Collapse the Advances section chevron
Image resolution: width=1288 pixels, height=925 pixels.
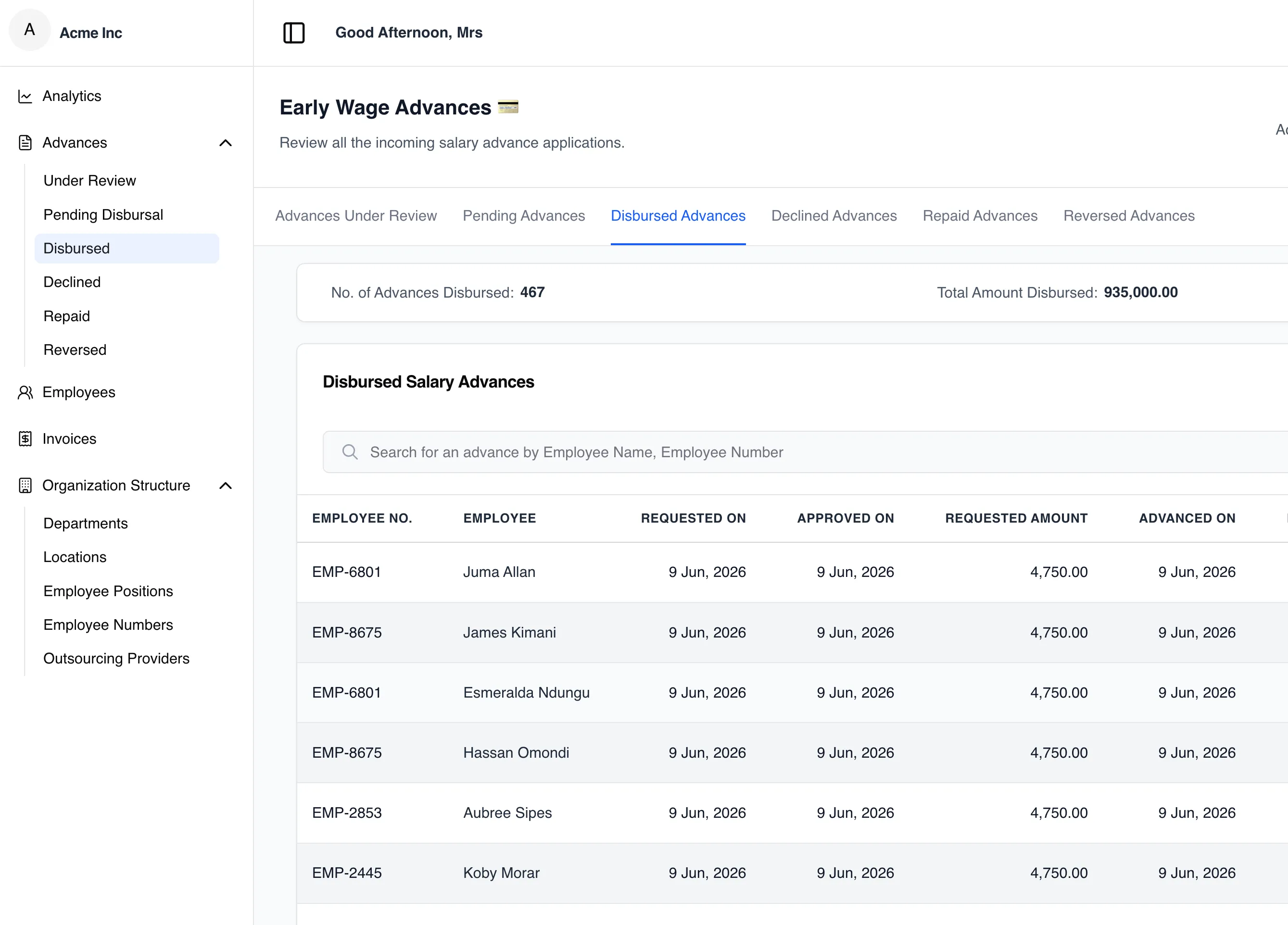(226, 143)
